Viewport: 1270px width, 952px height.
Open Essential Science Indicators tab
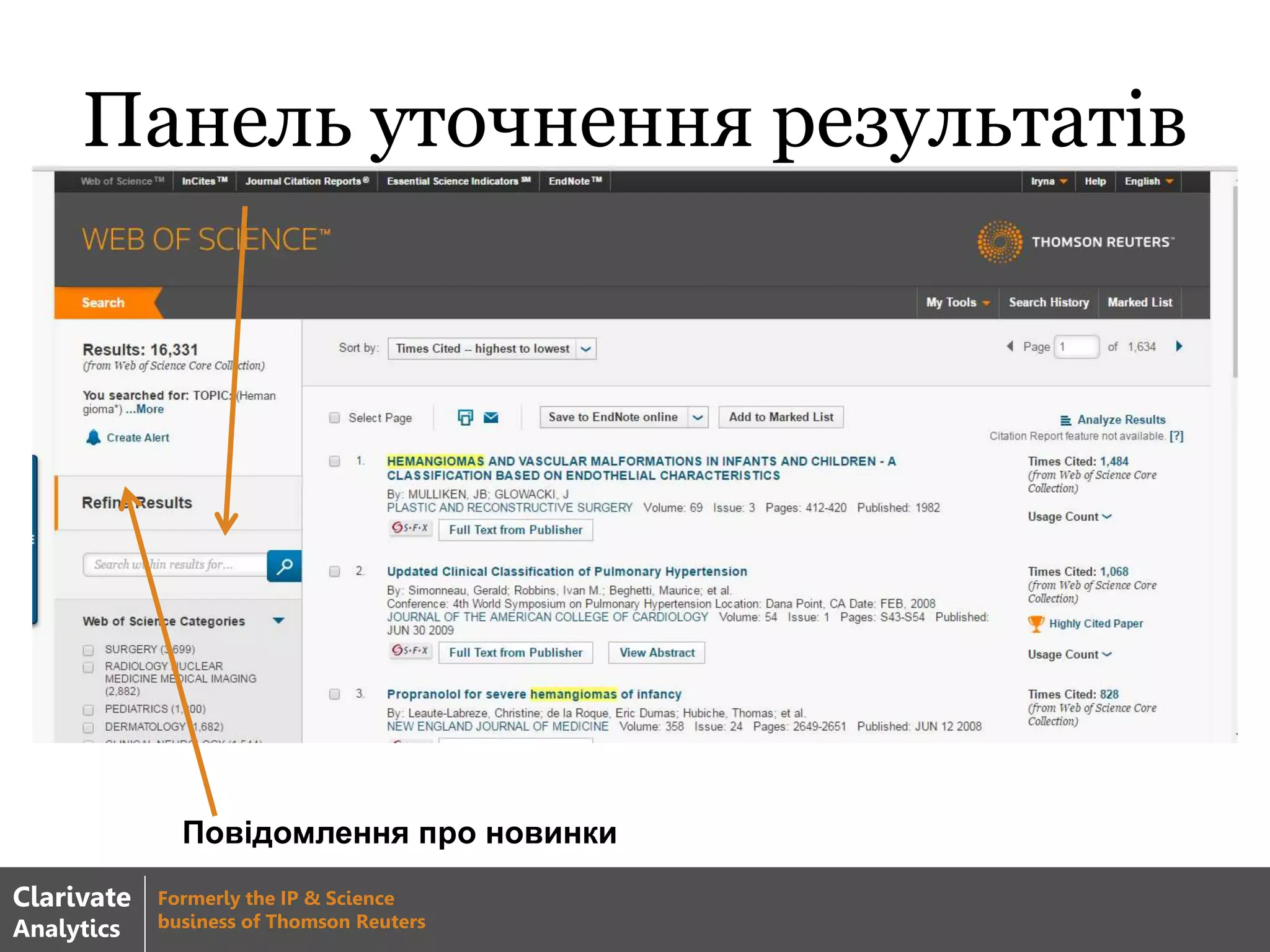[x=458, y=181]
